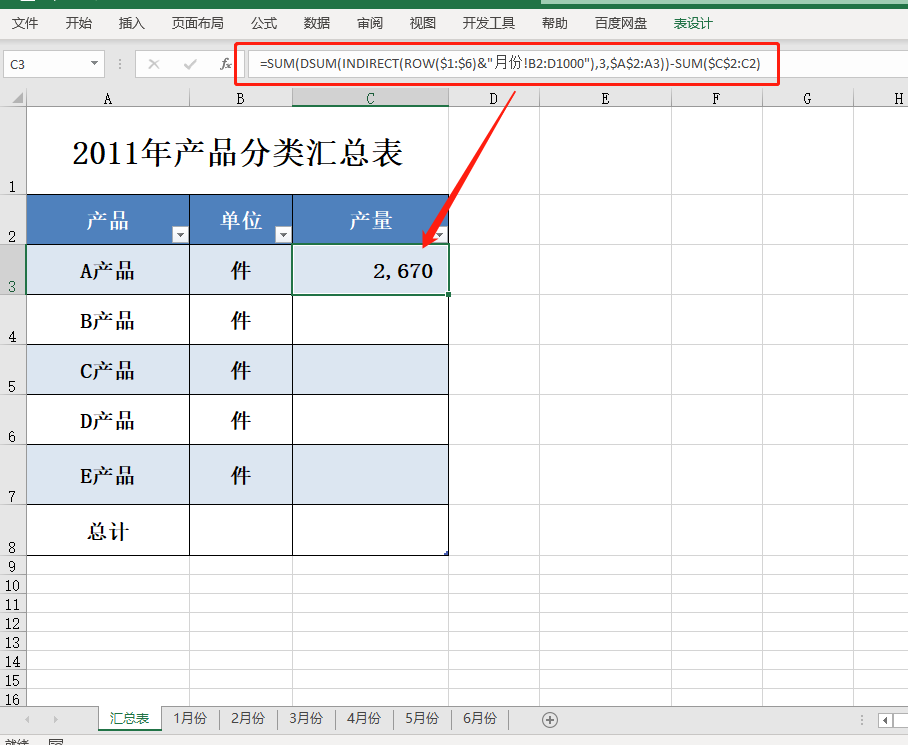Confirm formula with the checkmark icon

click(x=189, y=64)
